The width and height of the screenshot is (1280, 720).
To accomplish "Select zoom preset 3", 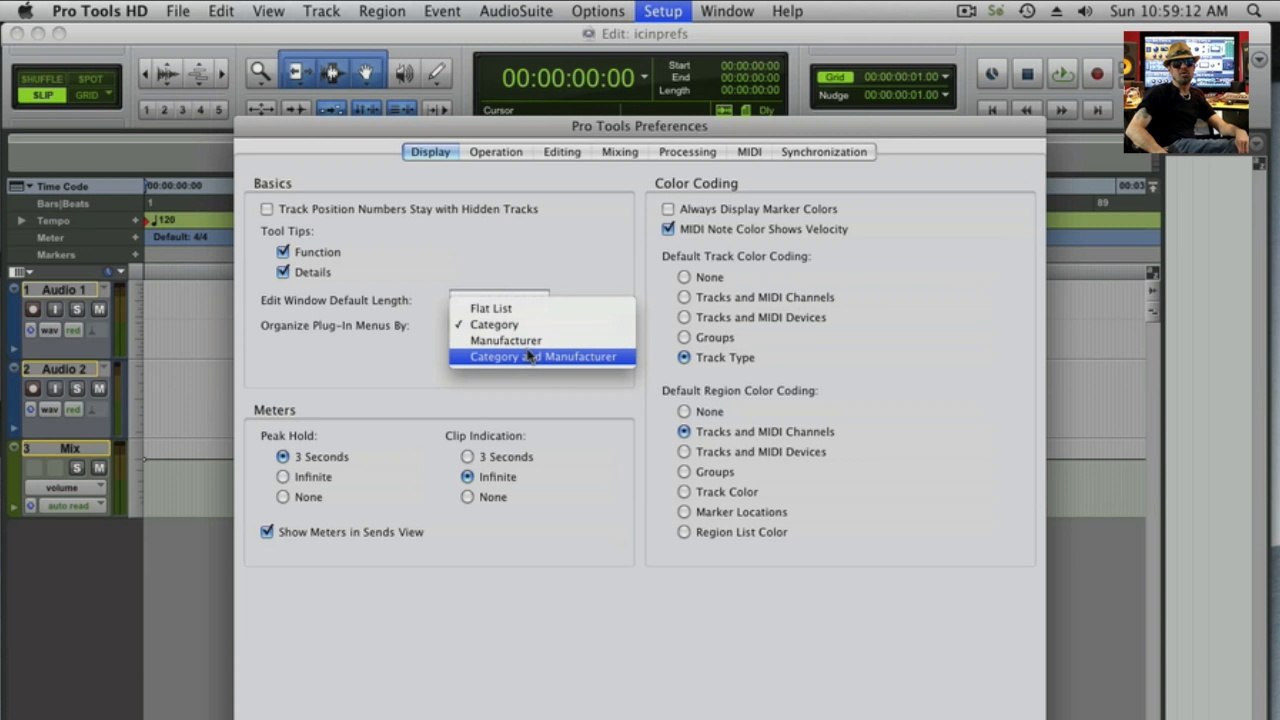I will click(182, 110).
